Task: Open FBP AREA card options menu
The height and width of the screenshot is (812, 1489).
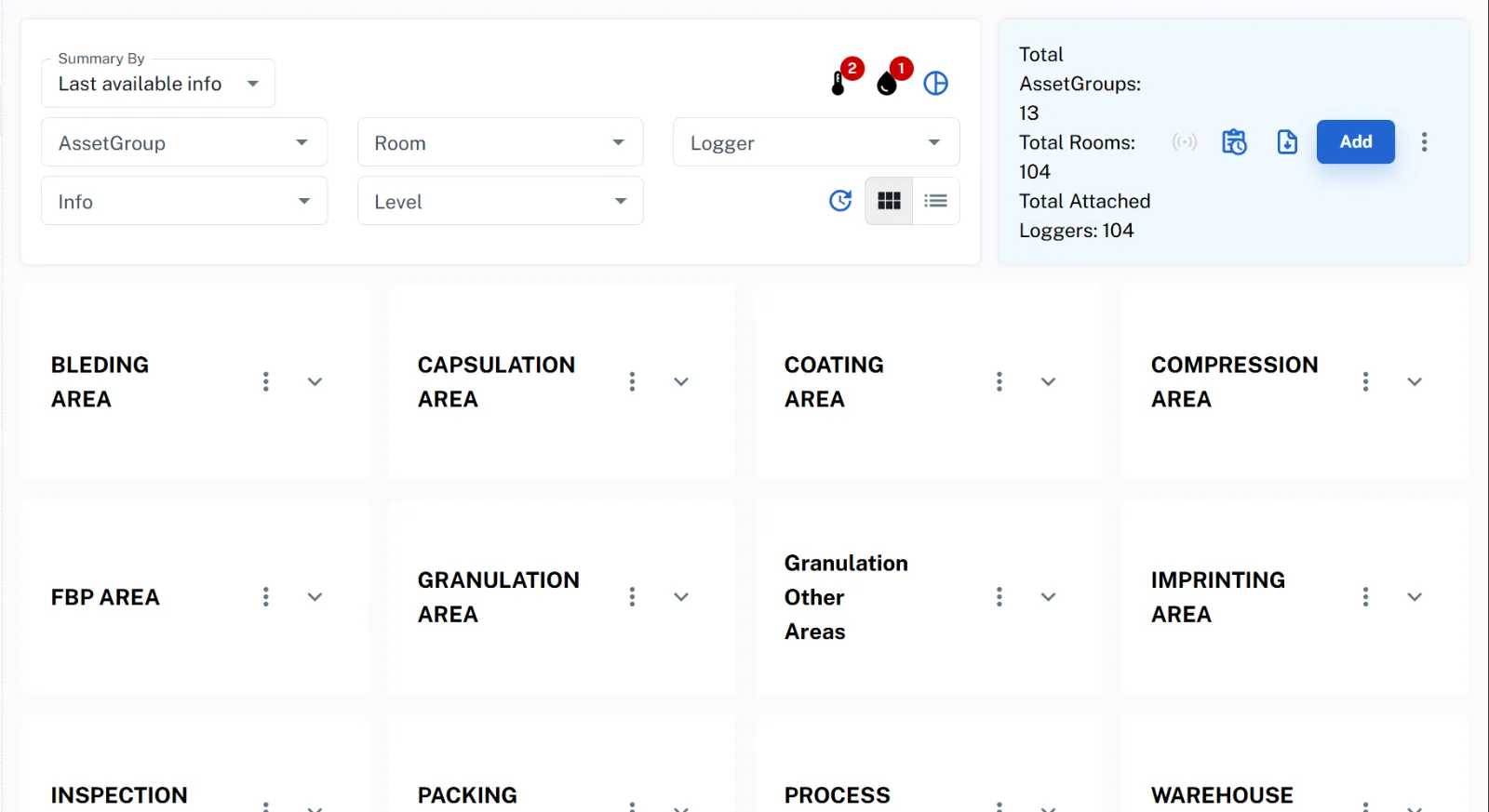Action: (266, 596)
